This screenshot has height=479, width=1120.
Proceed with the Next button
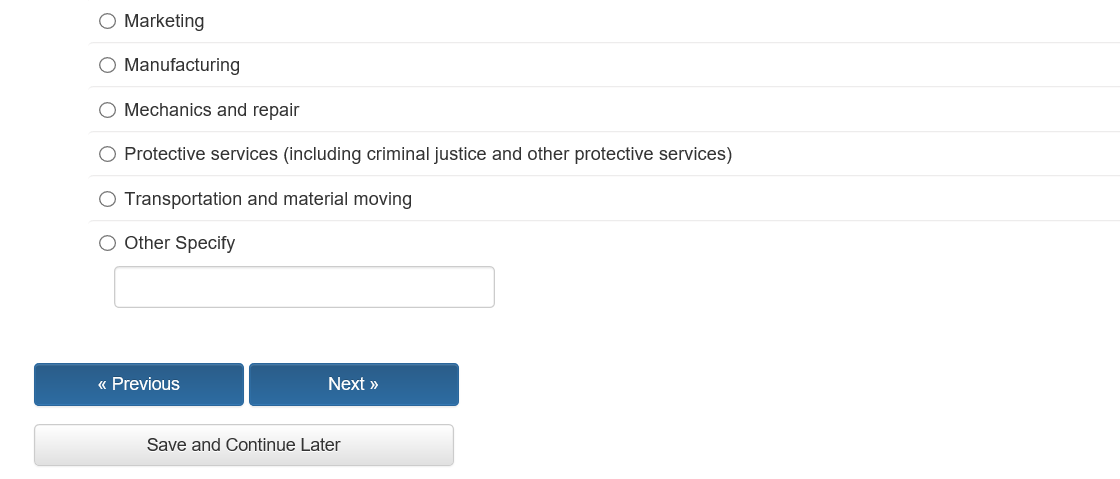[x=353, y=384]
